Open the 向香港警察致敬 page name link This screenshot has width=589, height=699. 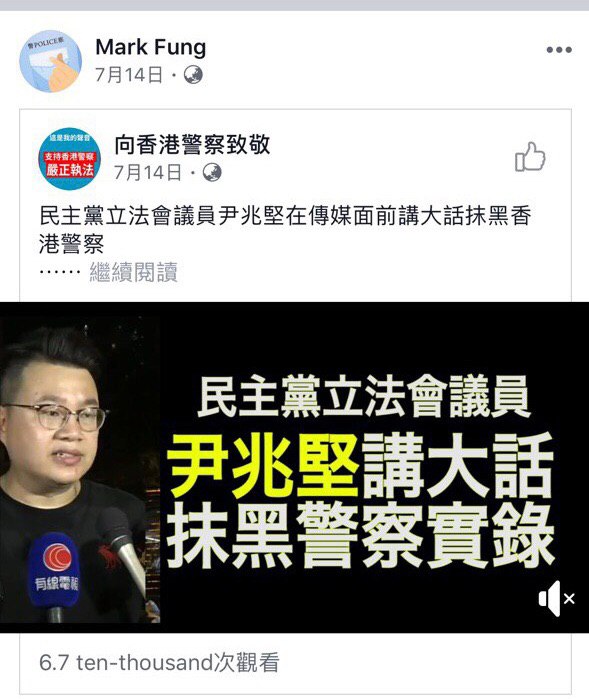192,144
